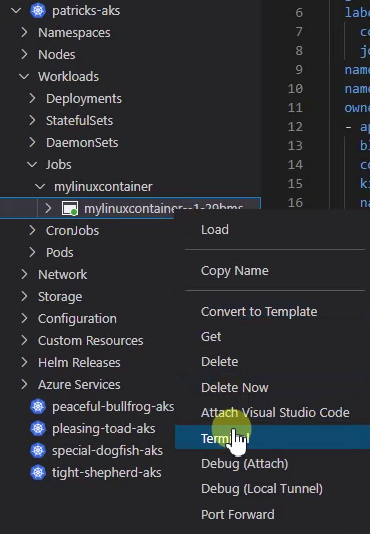
Task: Click the pleasing-toad-aks cluster icon
Action: click(x=38, y=428)
